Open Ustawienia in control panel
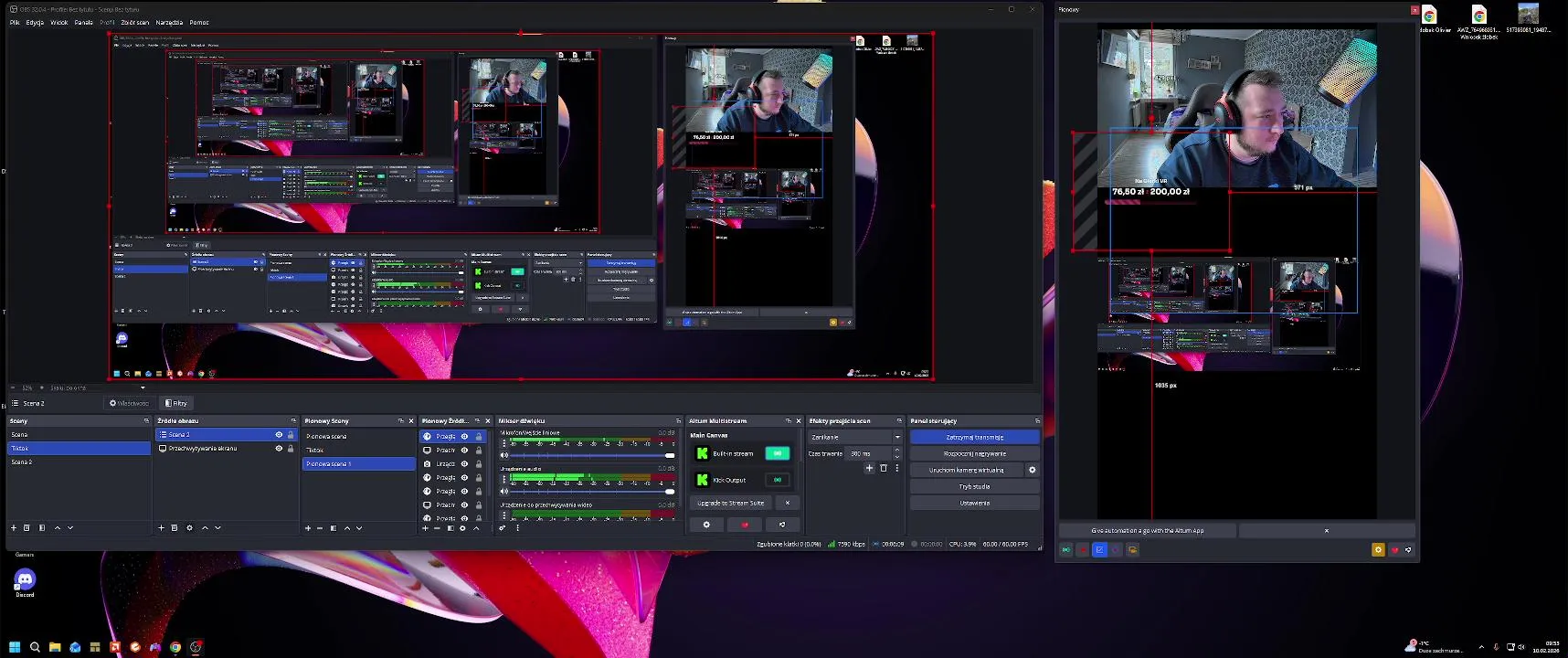Image resolution: width=1568 pixels, height=658 pixels. coord(975,503)
